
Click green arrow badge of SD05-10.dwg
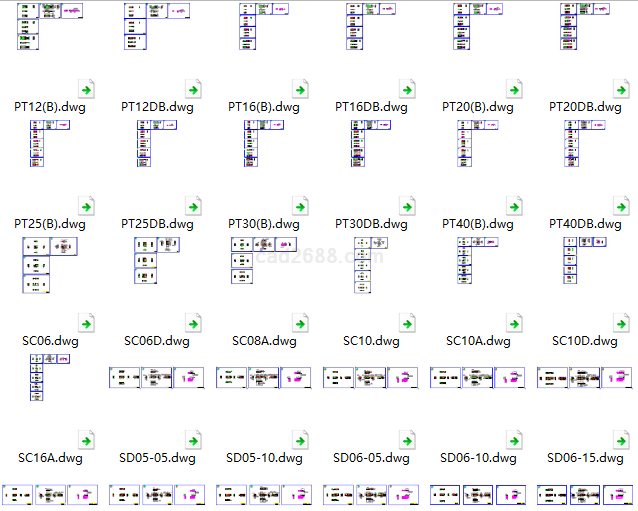[x=301, y=440]
